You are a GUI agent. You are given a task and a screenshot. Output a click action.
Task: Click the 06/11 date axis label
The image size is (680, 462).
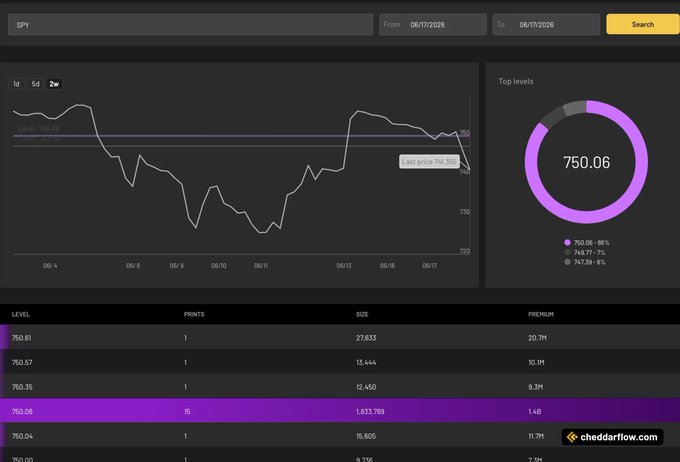point(261,265)
